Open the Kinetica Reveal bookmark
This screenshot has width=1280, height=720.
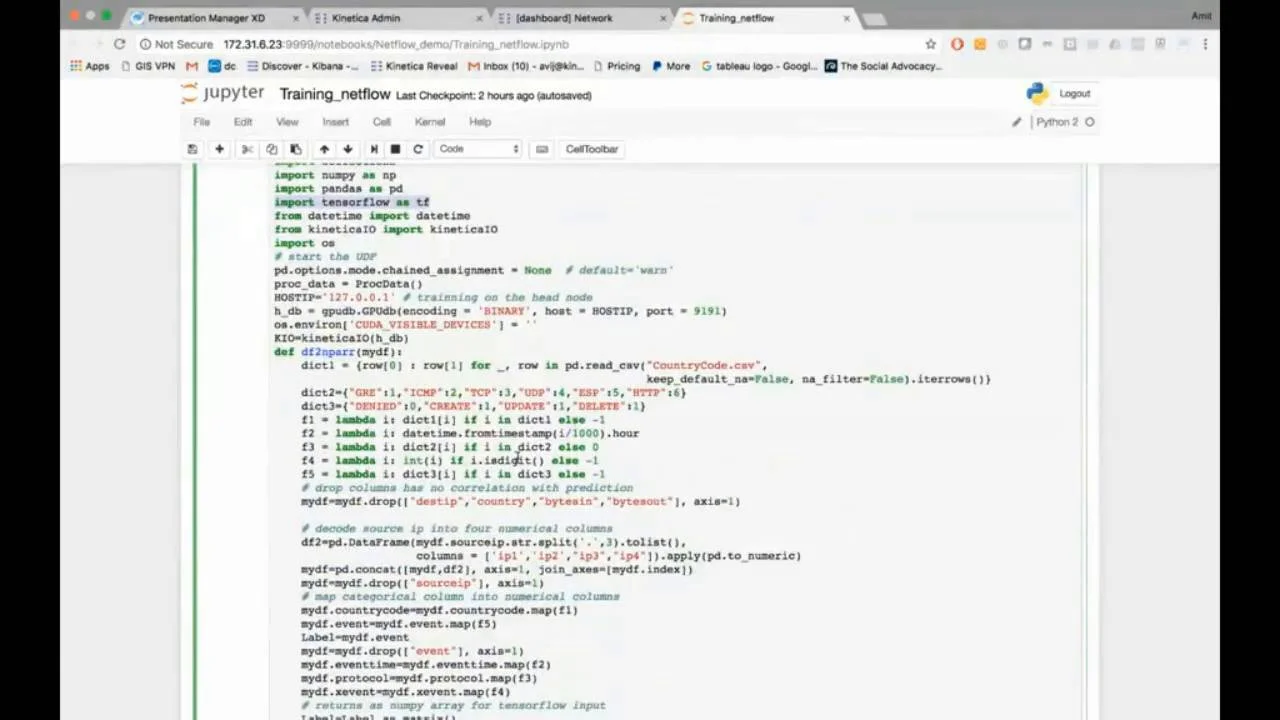[414, 66]
